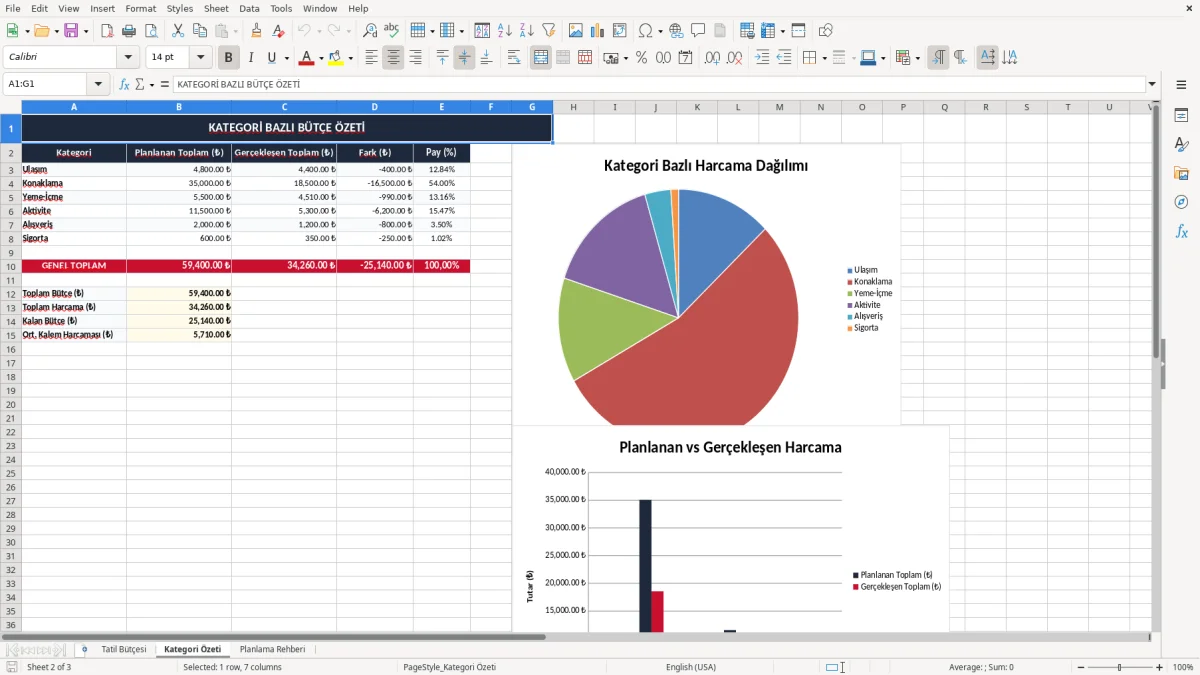Open the Sort dialog icon

coord(482,31)
